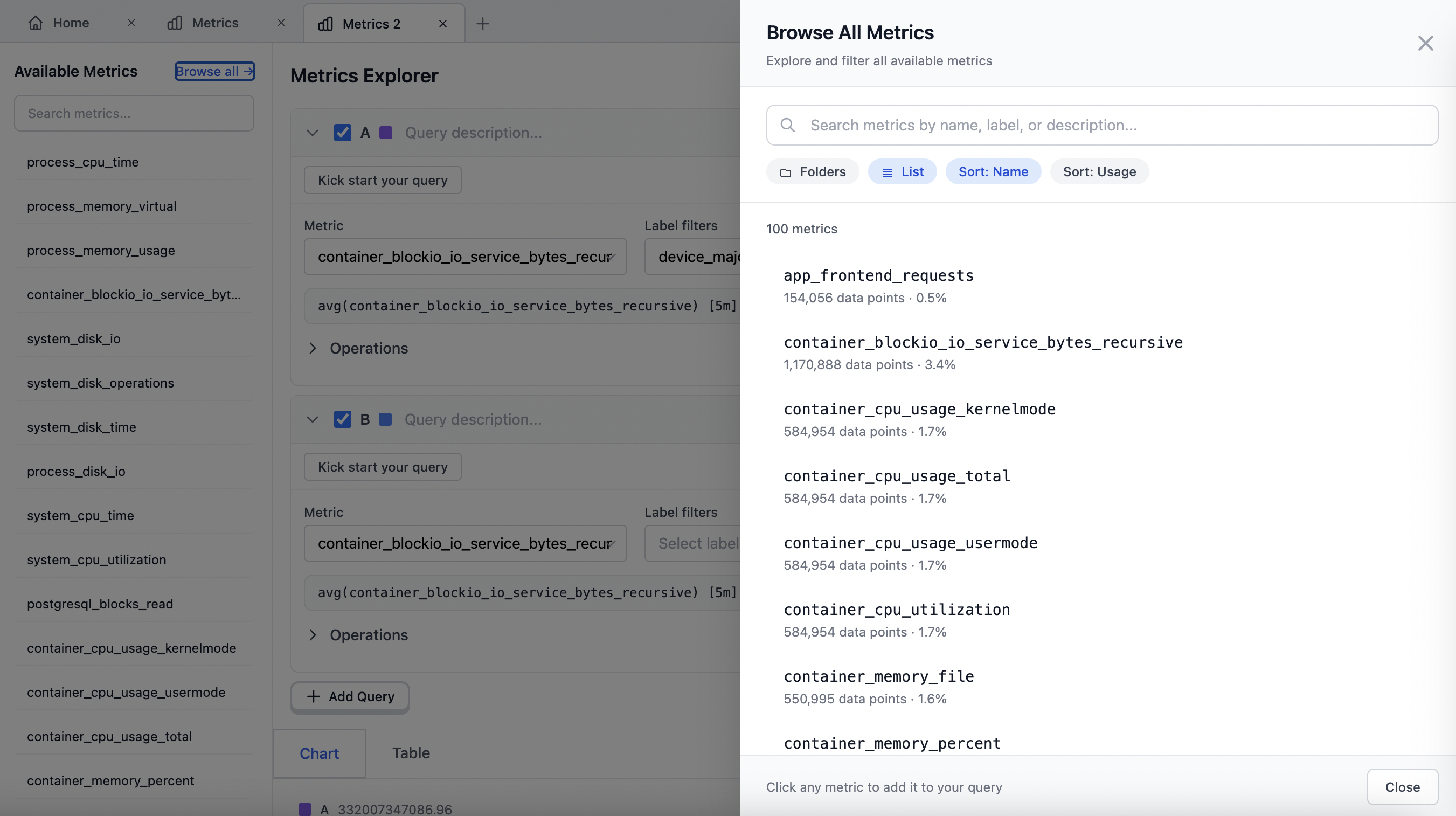Click the Home tab icon
The image size is (1456, 816).
click(35, 23)
